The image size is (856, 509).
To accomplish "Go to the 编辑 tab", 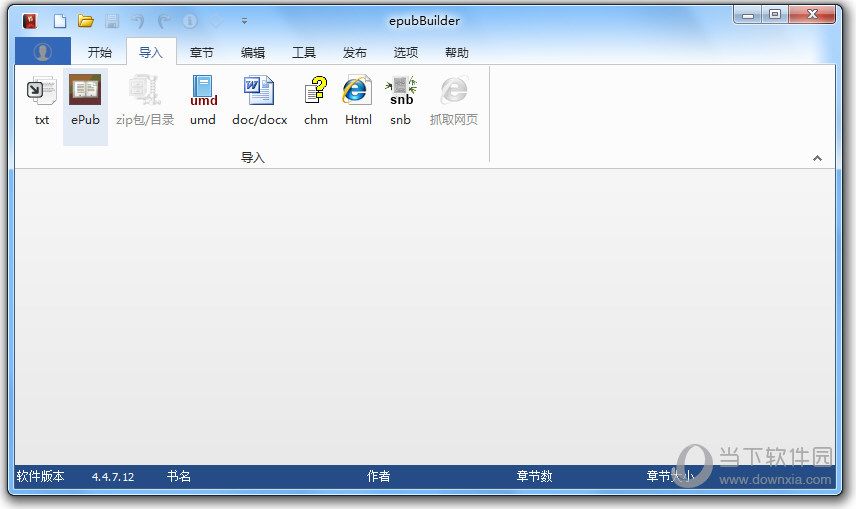I will 253,52.
